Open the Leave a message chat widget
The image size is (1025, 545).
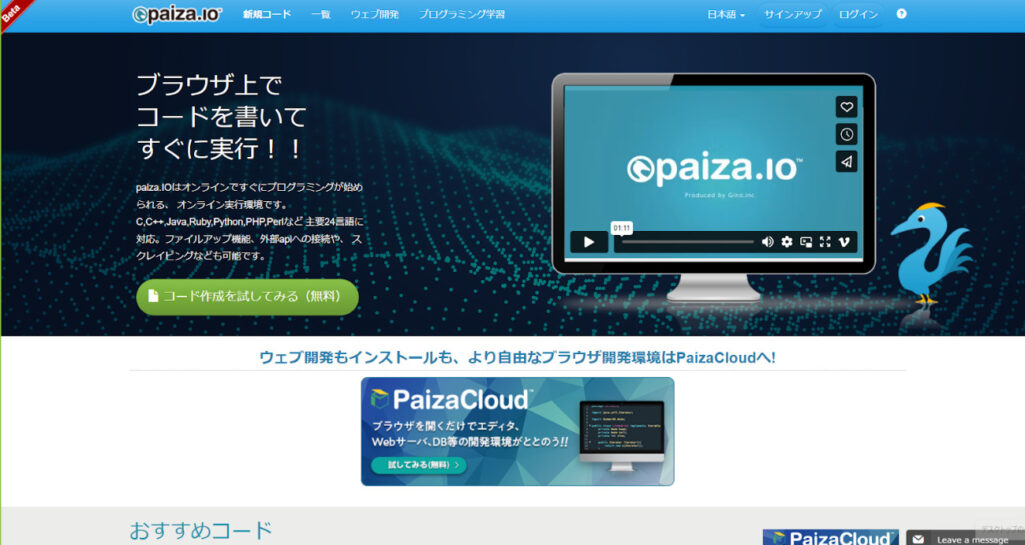coord(965,538)
